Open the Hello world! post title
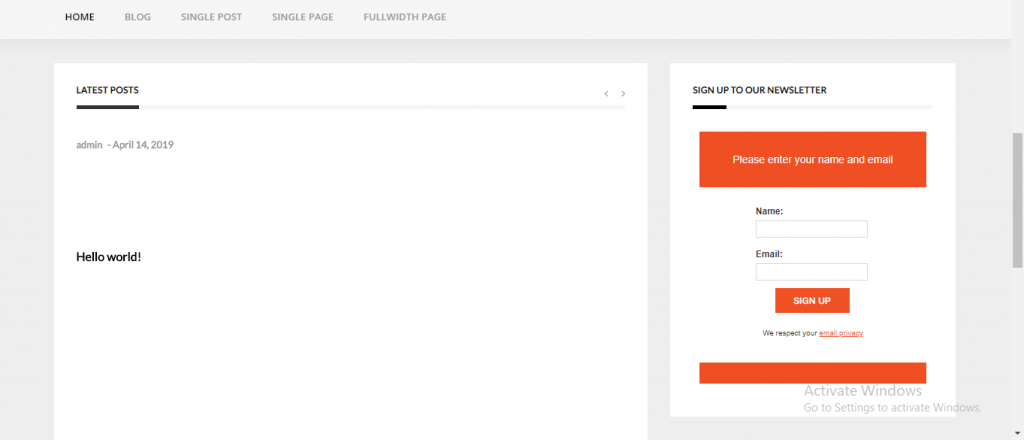 (x=108, y=257)
